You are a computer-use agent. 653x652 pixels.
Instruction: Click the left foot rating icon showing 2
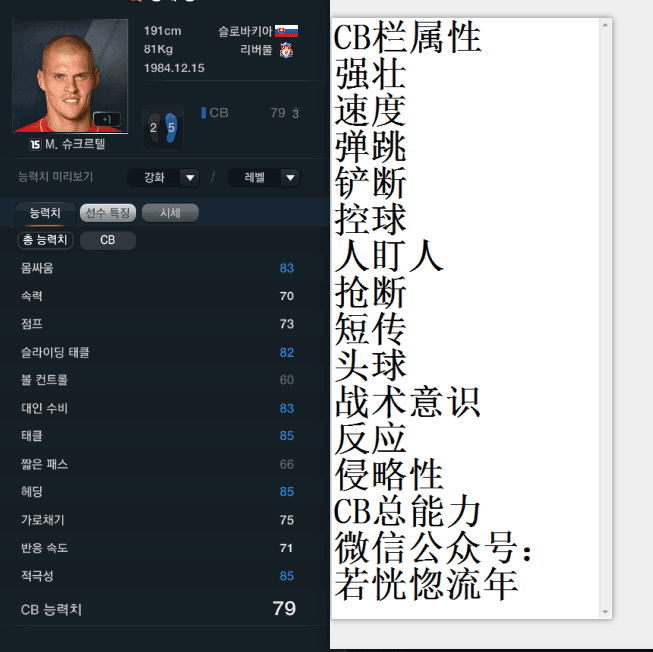[x=154, y=127]
